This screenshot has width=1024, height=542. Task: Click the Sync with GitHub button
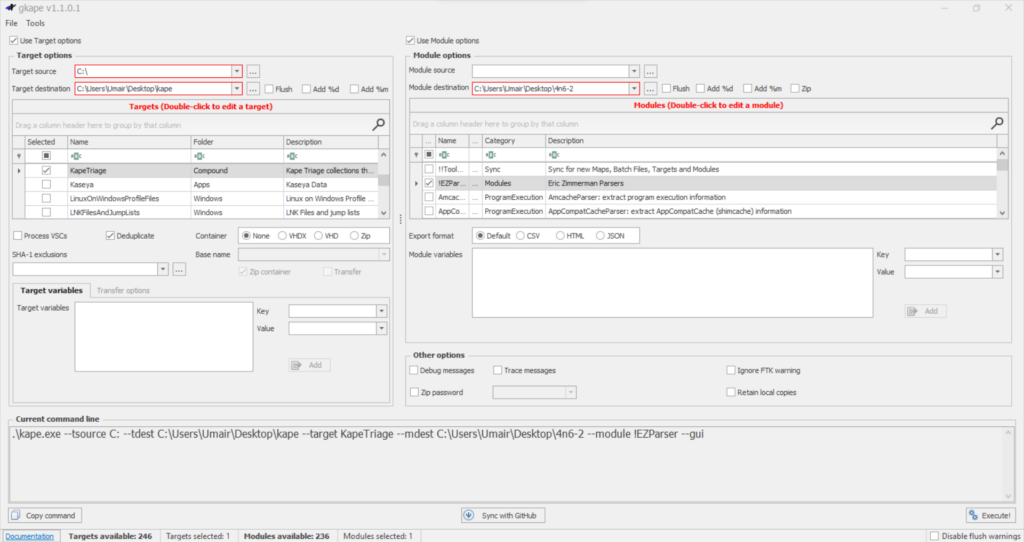(x=503, y=515)
